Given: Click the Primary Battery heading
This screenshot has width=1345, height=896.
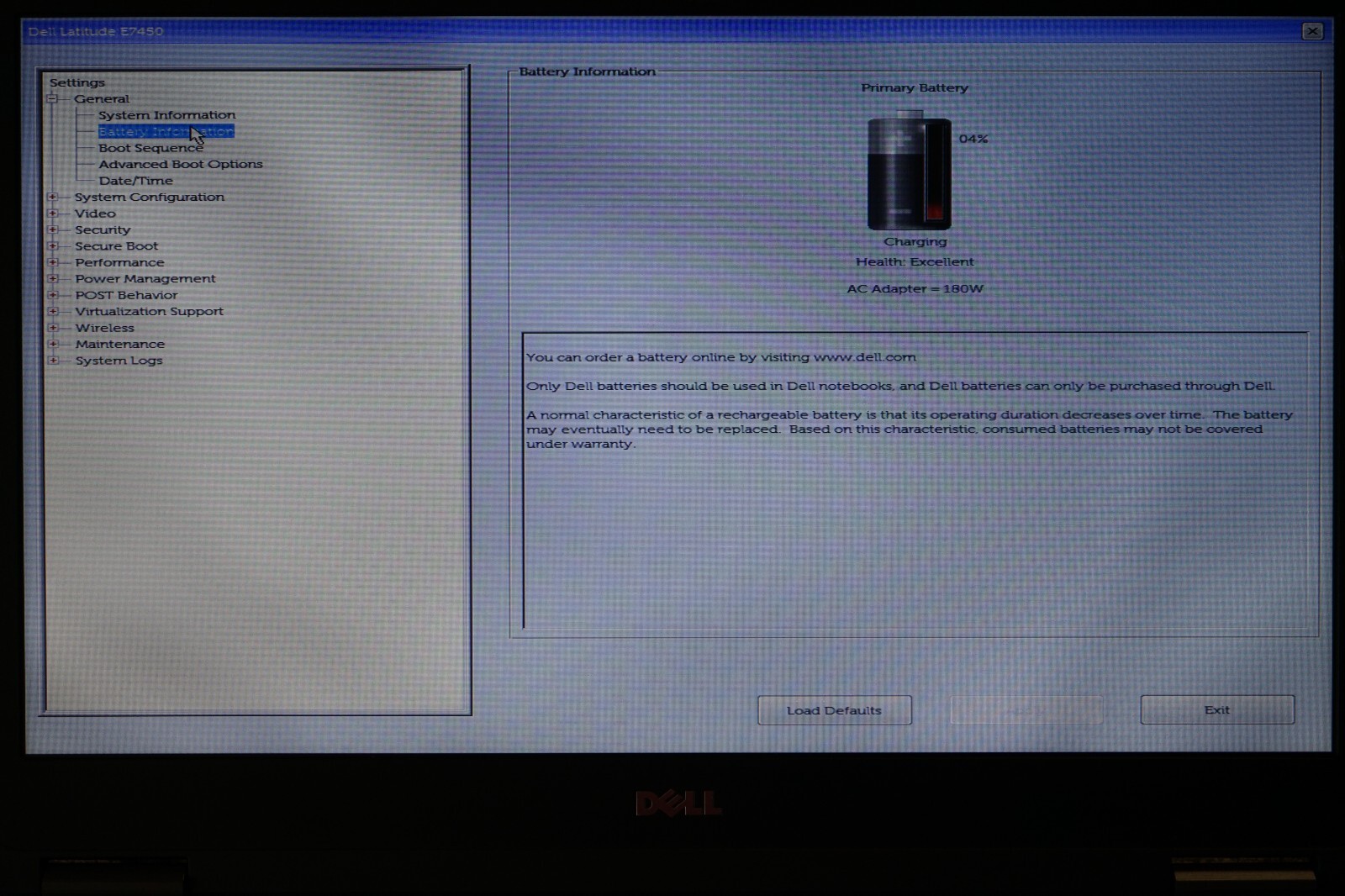Looking at the screenshot, I should click(915, 88).
